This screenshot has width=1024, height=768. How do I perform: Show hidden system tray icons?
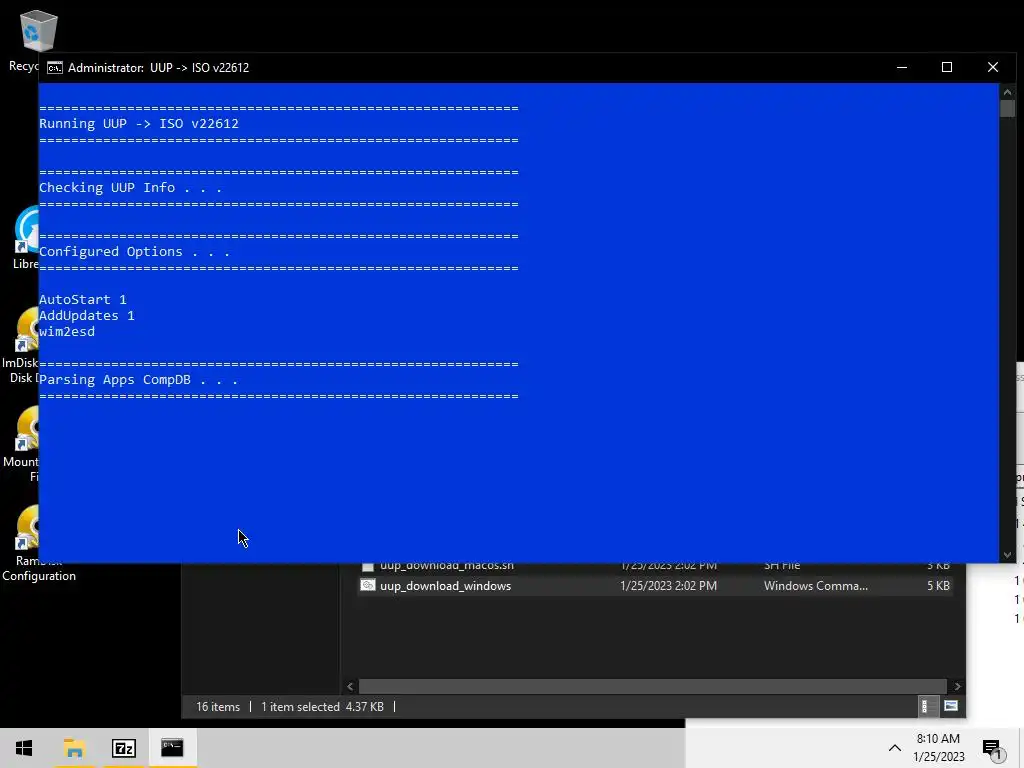click(895, 748)
